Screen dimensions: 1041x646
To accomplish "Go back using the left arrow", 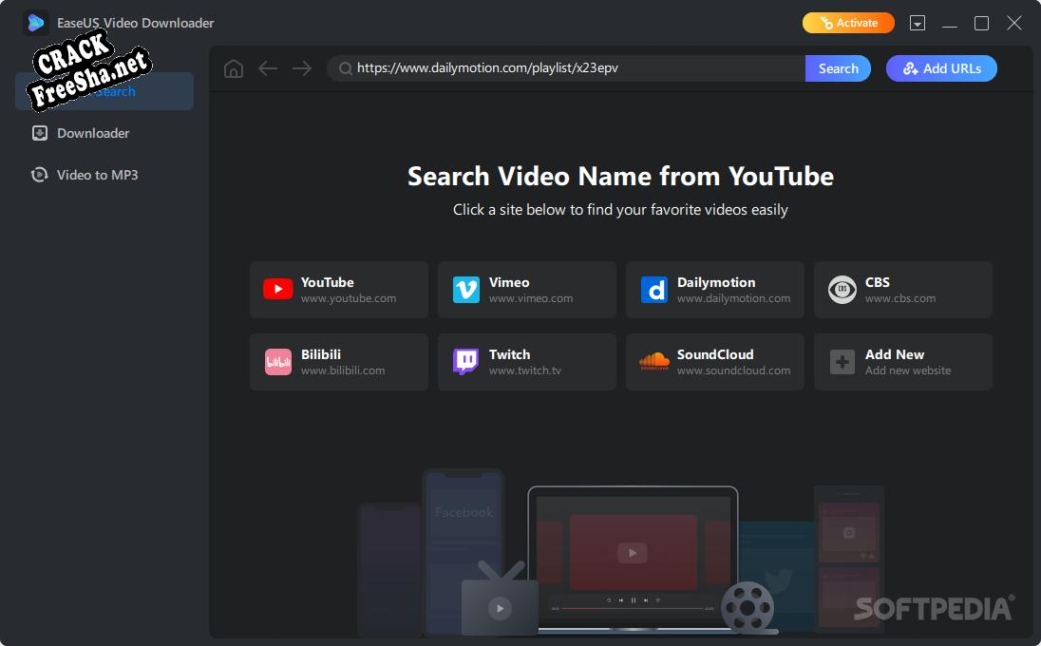I will 268,69.
